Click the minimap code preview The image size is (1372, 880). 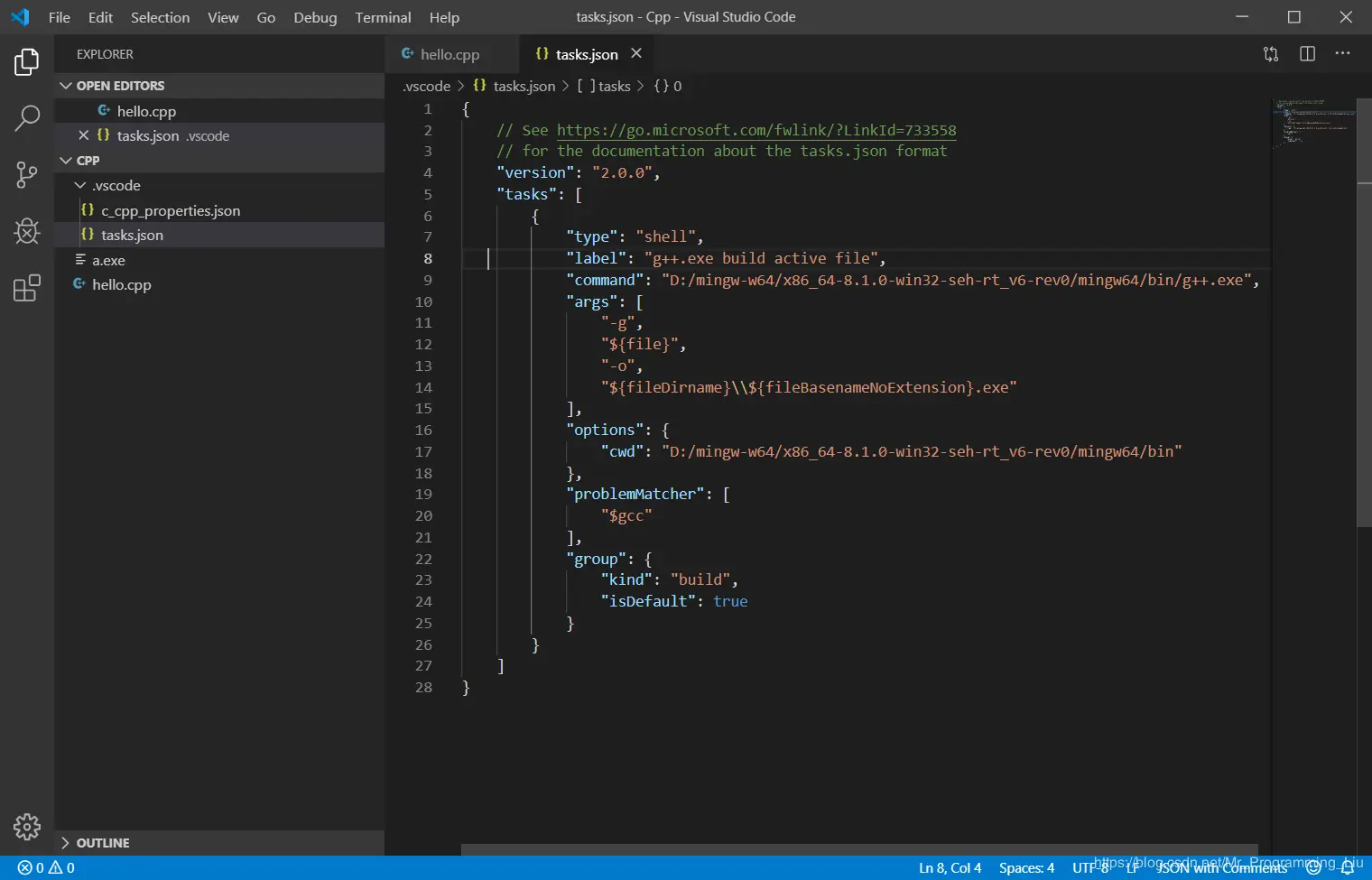1314,122
